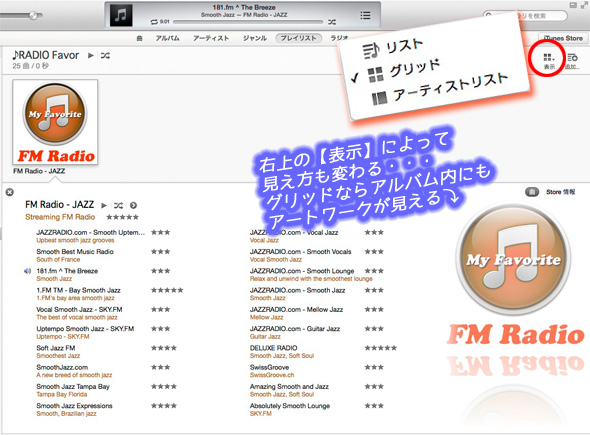The height and width of the screenshot is (435, 590).
Task: Close the FM Radio - JAZZ album panel
Action: (10, 192)
